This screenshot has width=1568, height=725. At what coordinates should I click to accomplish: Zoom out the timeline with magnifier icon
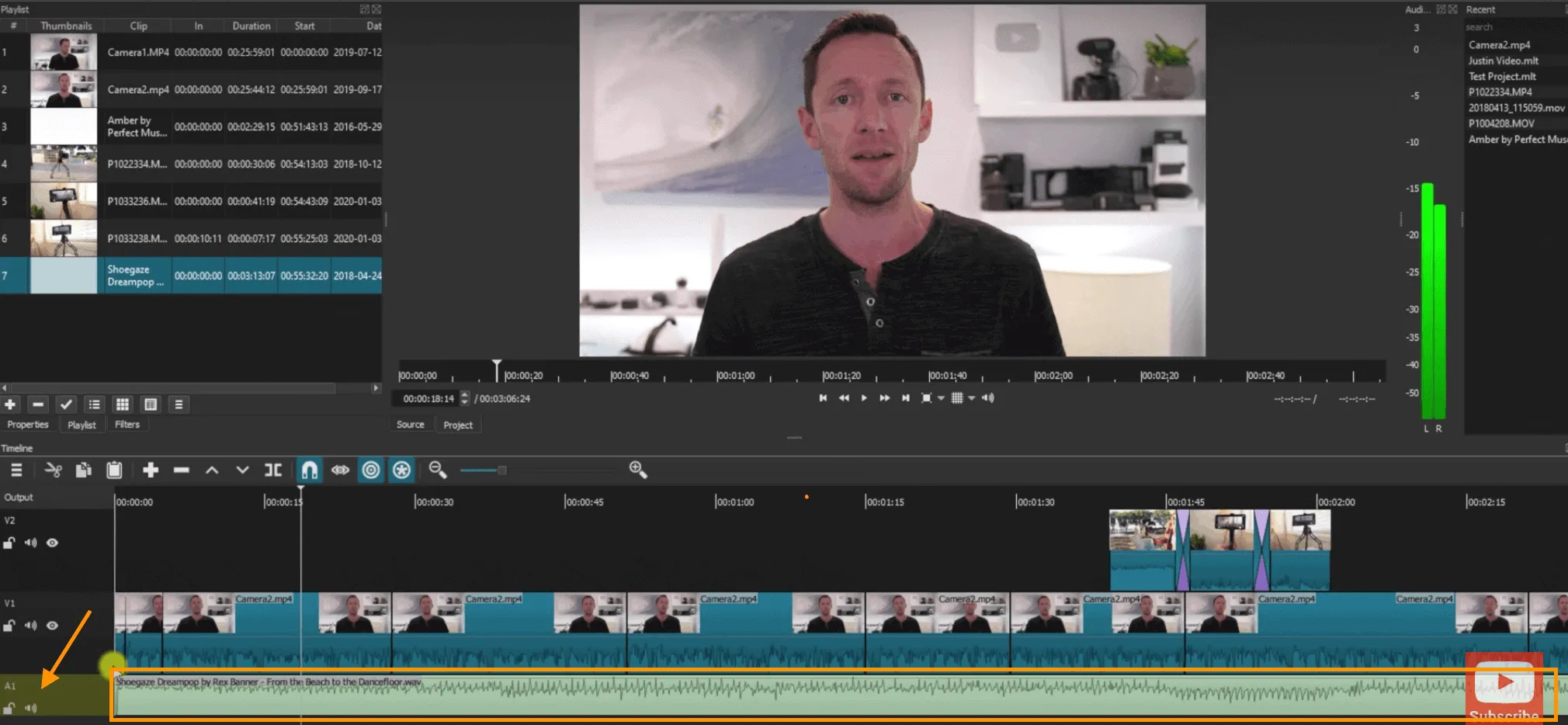438,470
